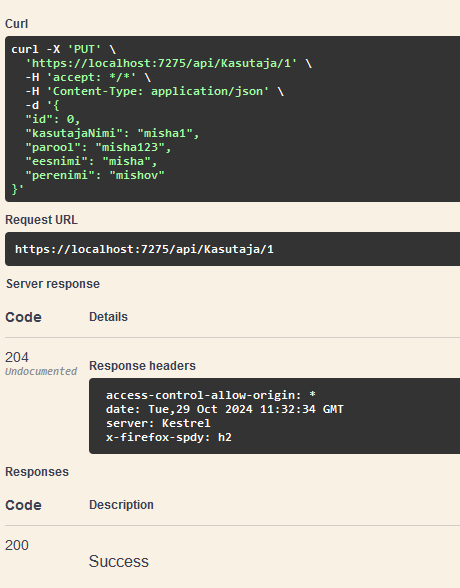Click the "id": 0 JSON line
The height and width of the screenshot is (588, 460).
click(53, 119)
